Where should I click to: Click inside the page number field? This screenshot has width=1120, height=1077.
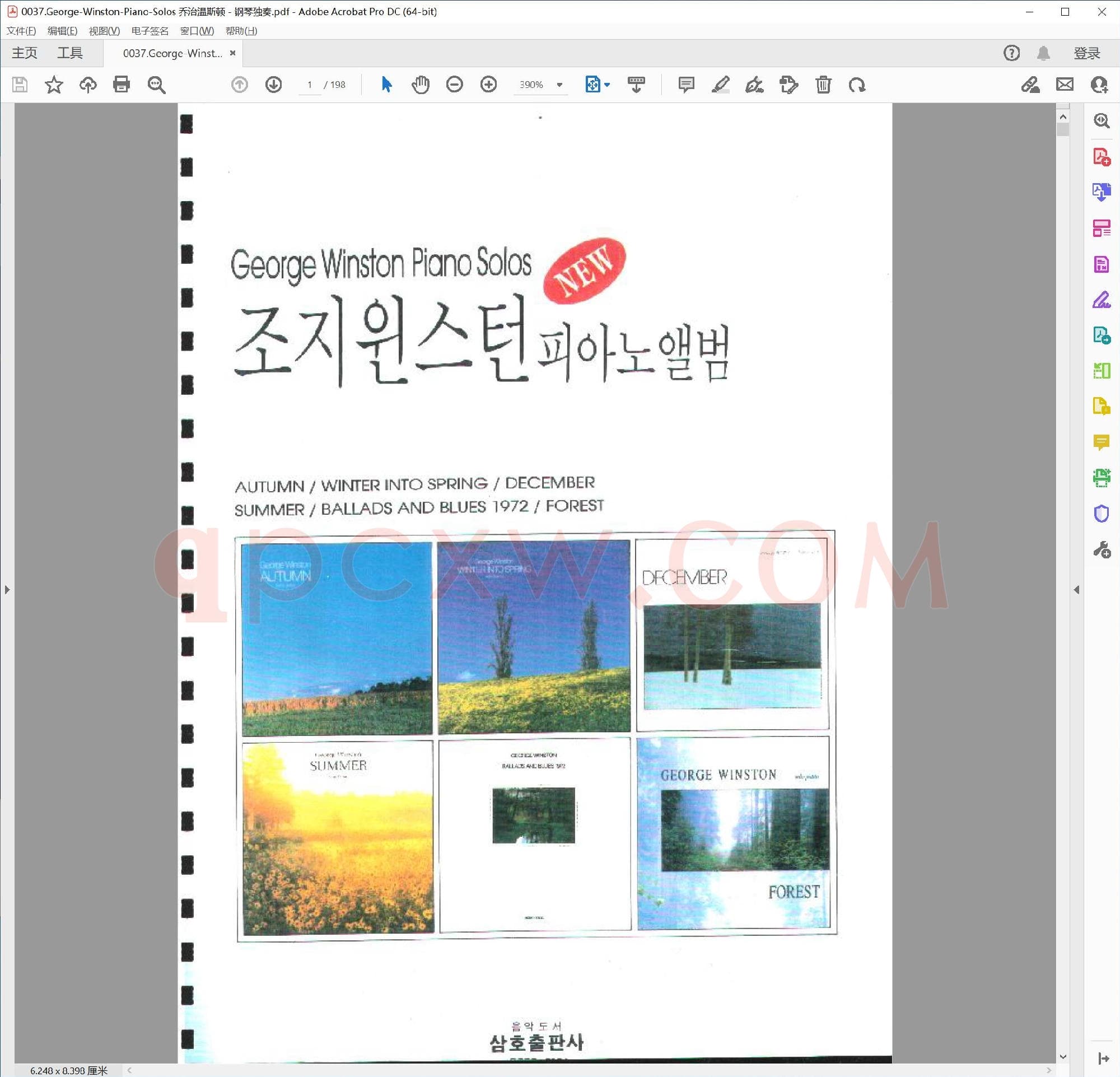click(x=310, y=85)
